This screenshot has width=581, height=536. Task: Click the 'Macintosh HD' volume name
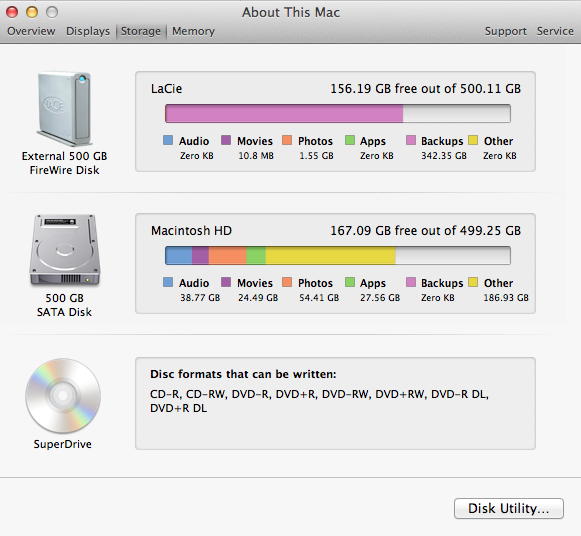(191, 231)
